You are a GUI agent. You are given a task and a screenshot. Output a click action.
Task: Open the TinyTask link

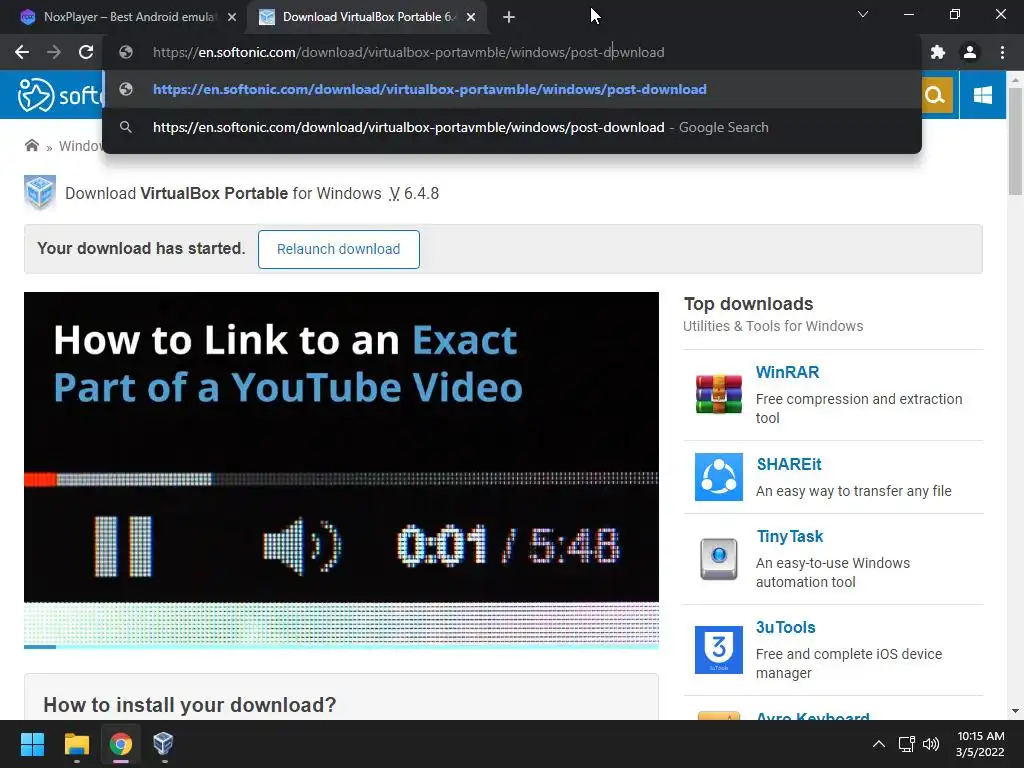click(x=790, y=537)
